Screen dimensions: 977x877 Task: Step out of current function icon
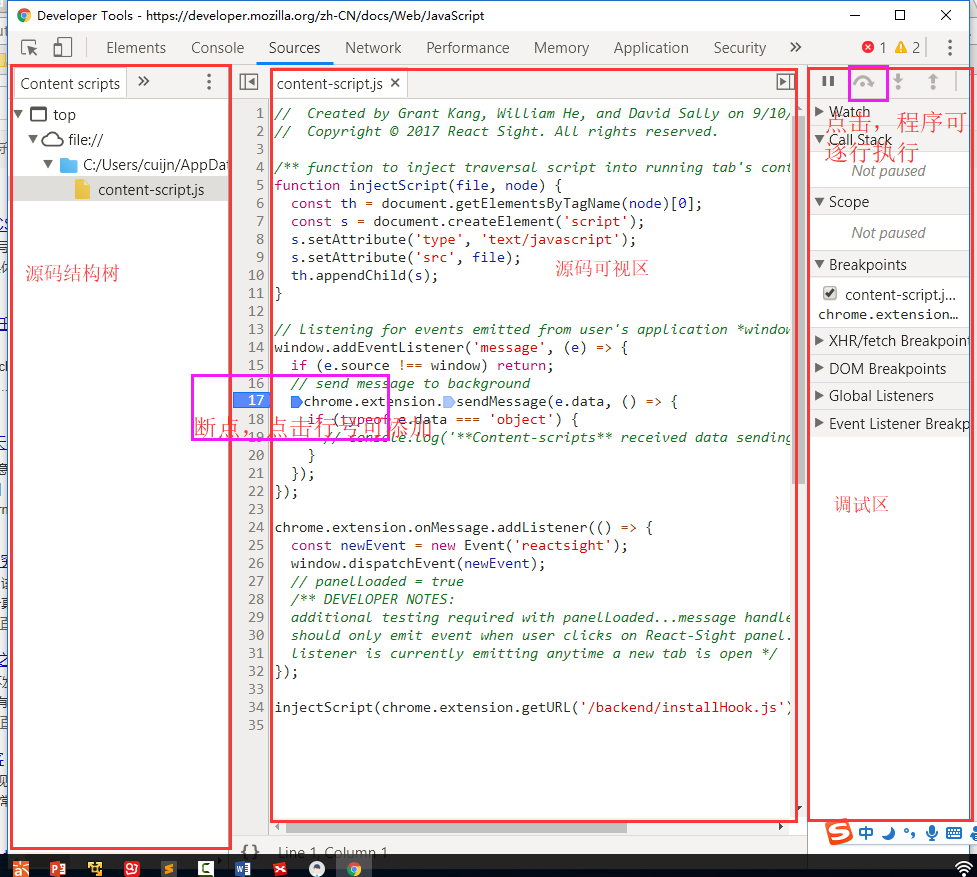click(933, 81)
